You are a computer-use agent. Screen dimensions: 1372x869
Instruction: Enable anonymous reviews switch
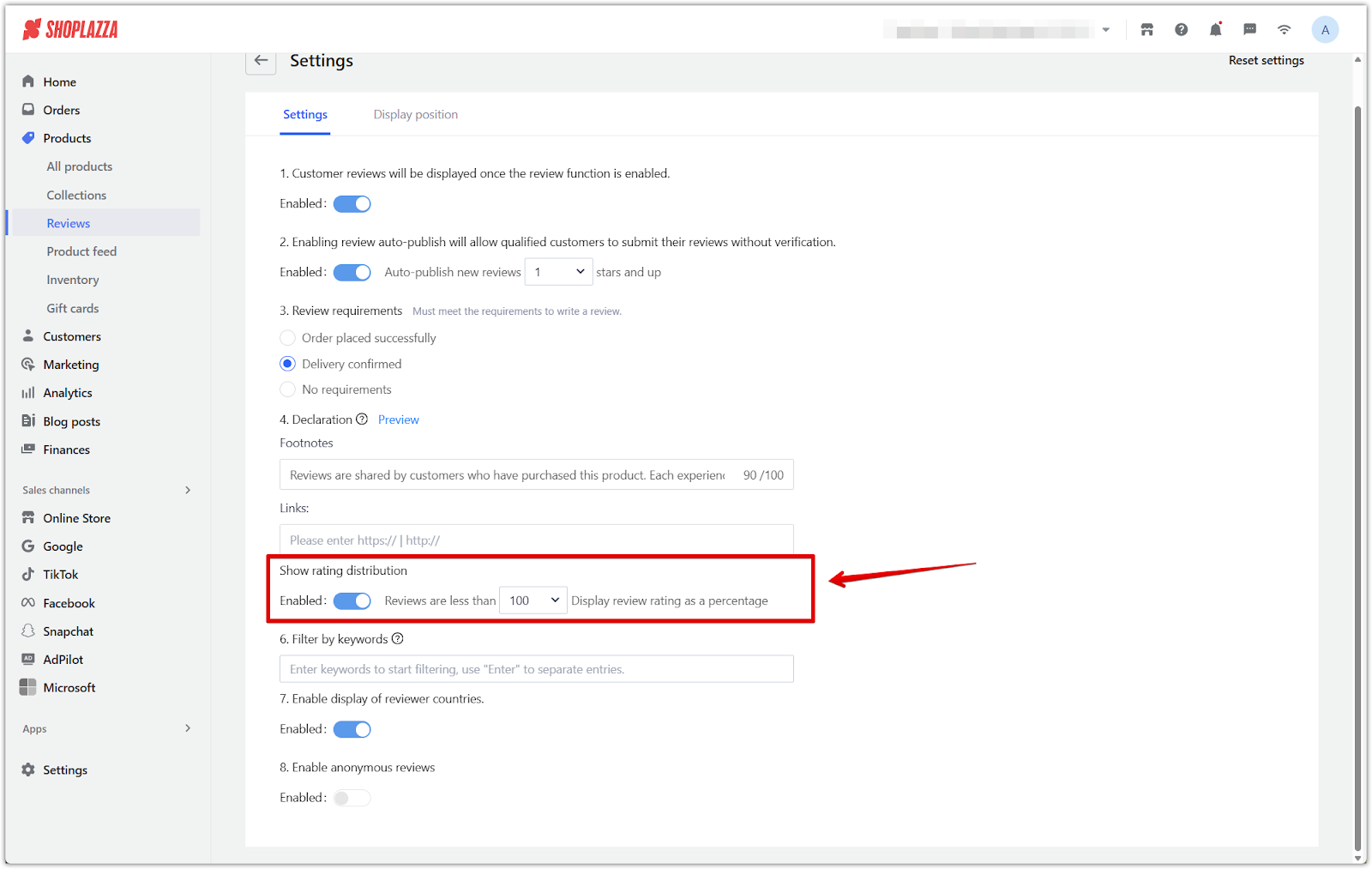[x=352, y=799]
